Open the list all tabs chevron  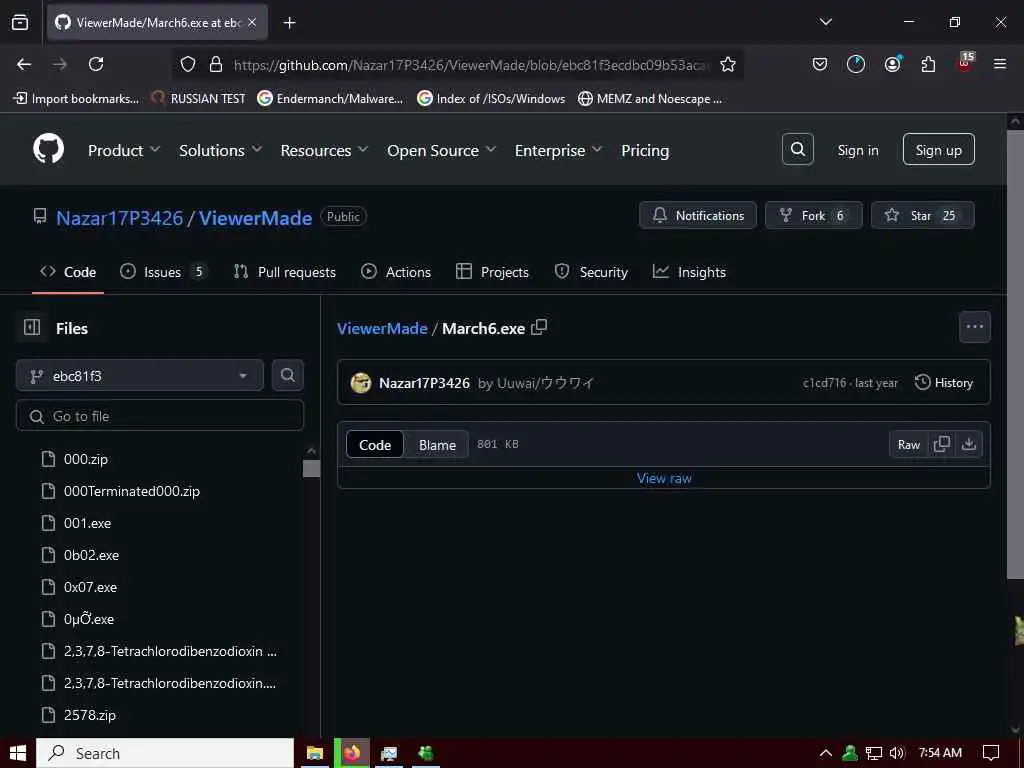click(825, 22)
